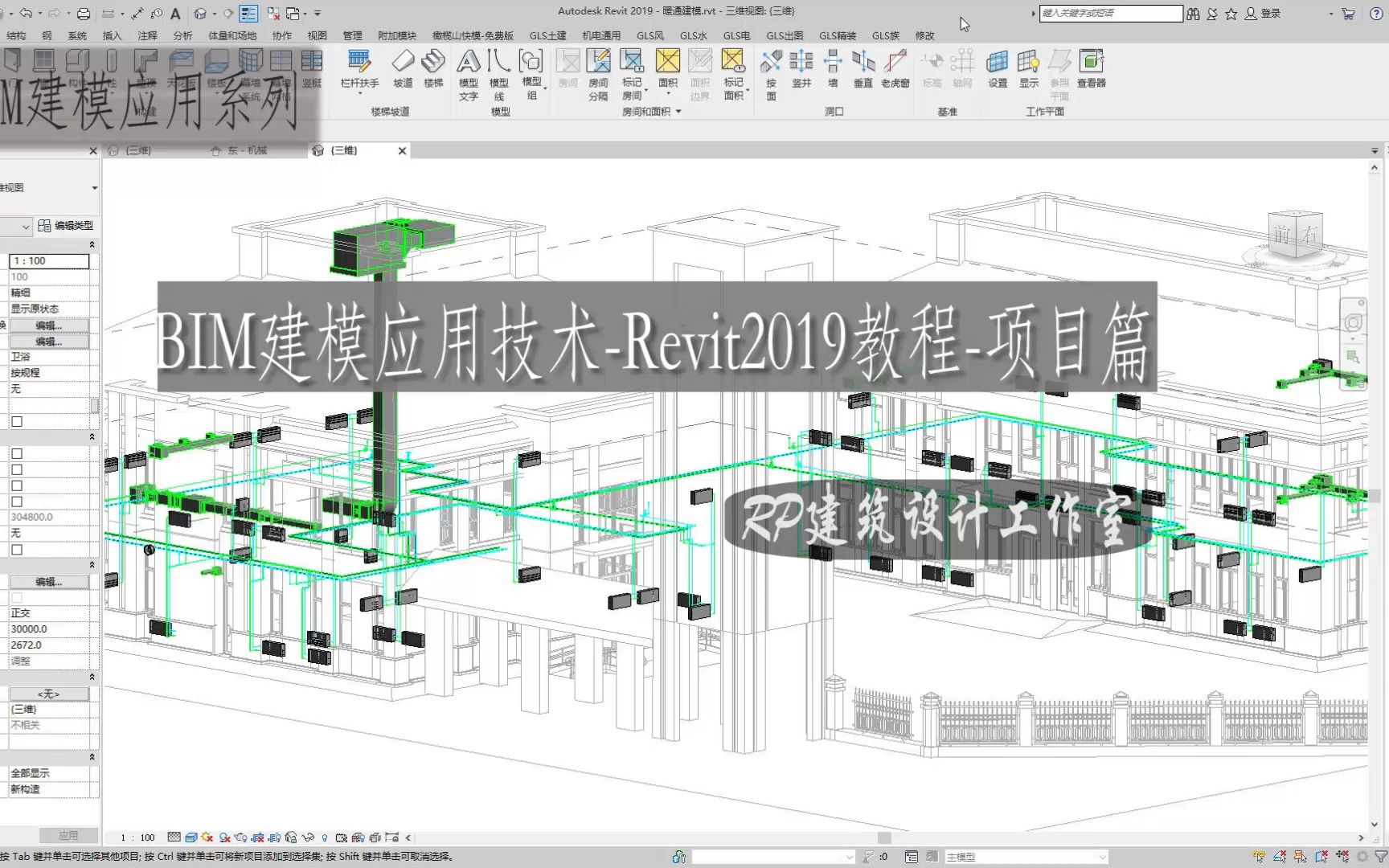Switch to the 注释 ribbon tab
Screen dimensions: 1389x868
pos(147,35)
